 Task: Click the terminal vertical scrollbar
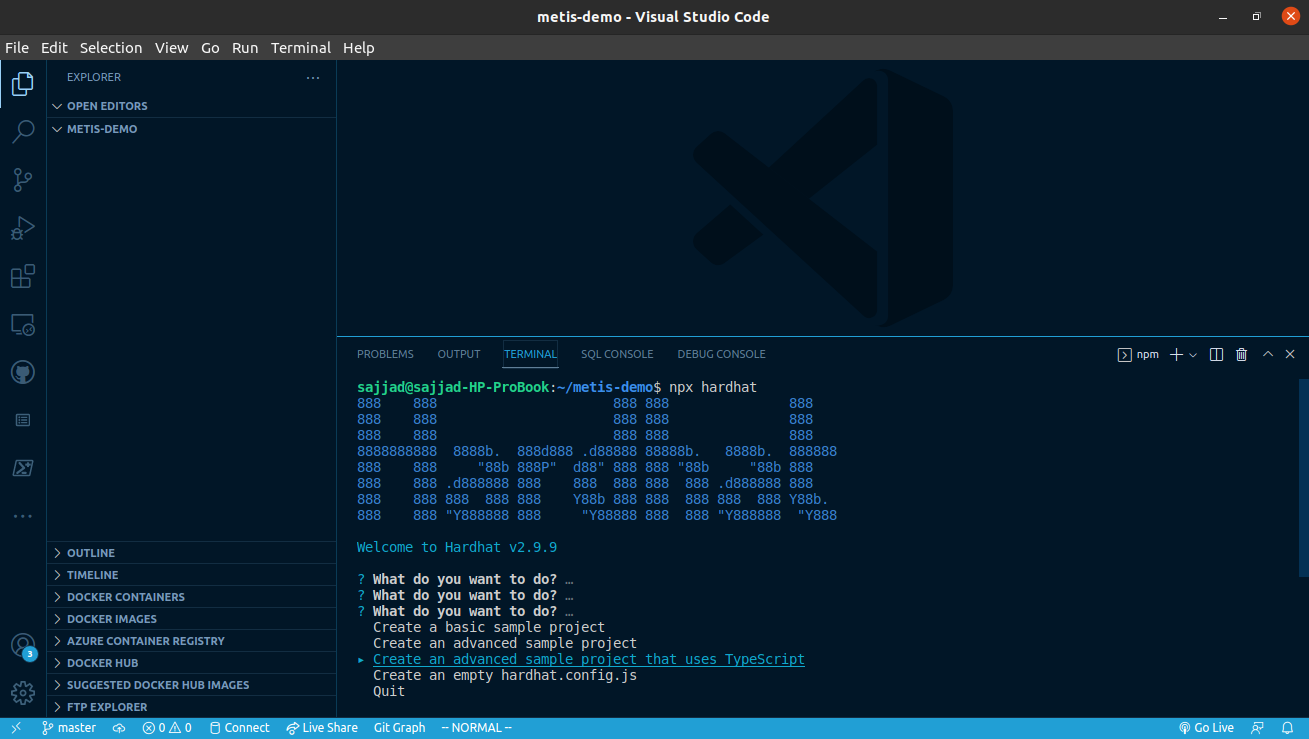point(1302,478)
